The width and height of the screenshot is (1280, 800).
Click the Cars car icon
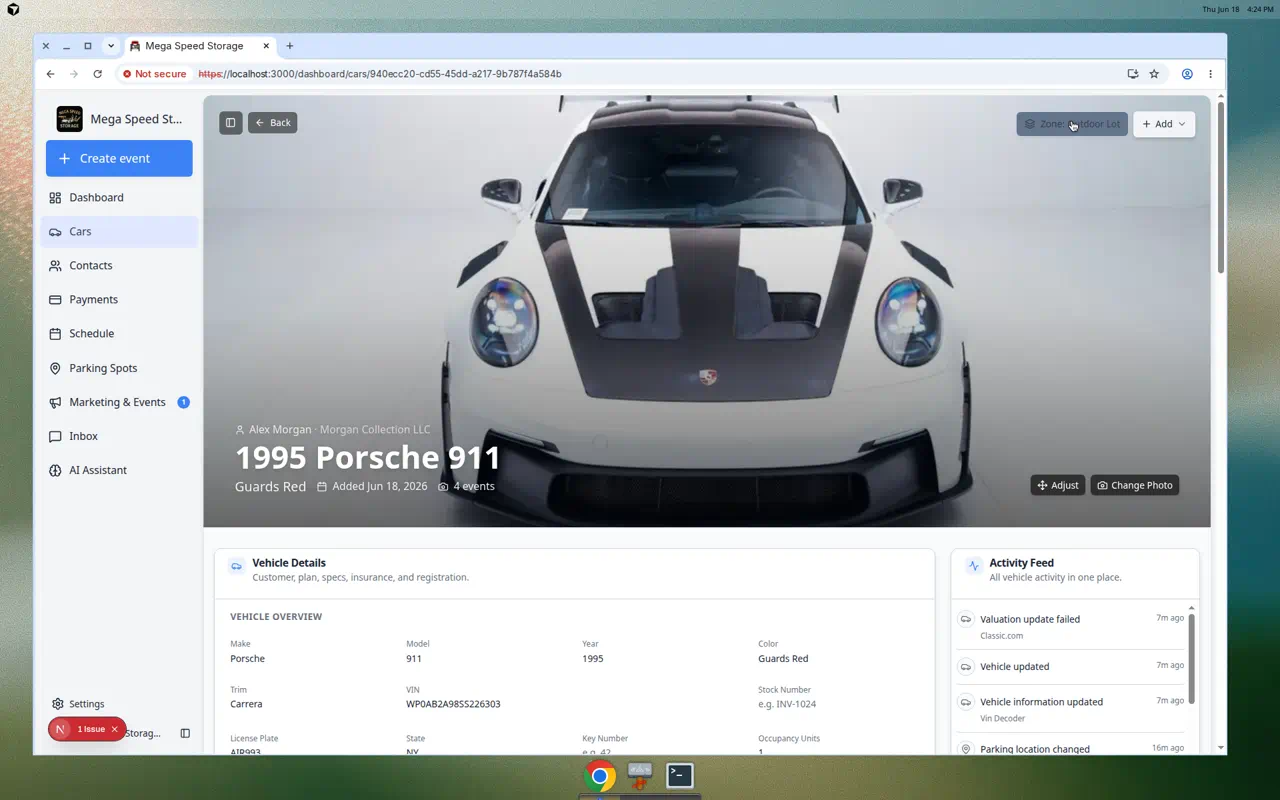click(55, 231)
